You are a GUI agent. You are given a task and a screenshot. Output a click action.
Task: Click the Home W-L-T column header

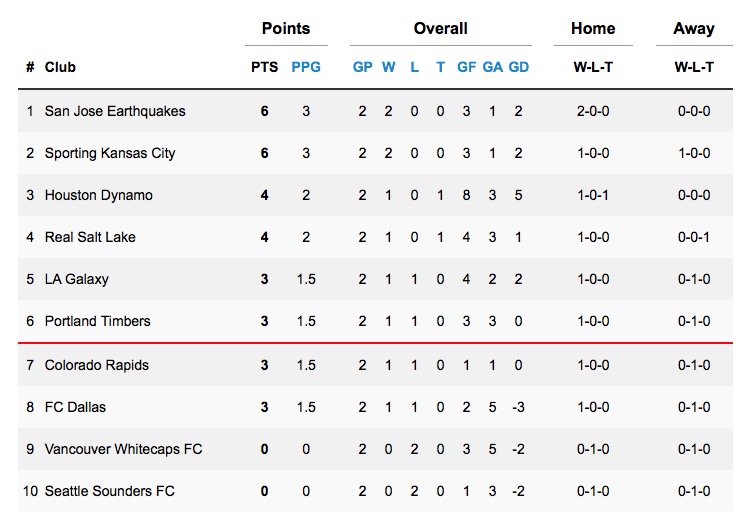pyautogui.click(x=593, y=67)
